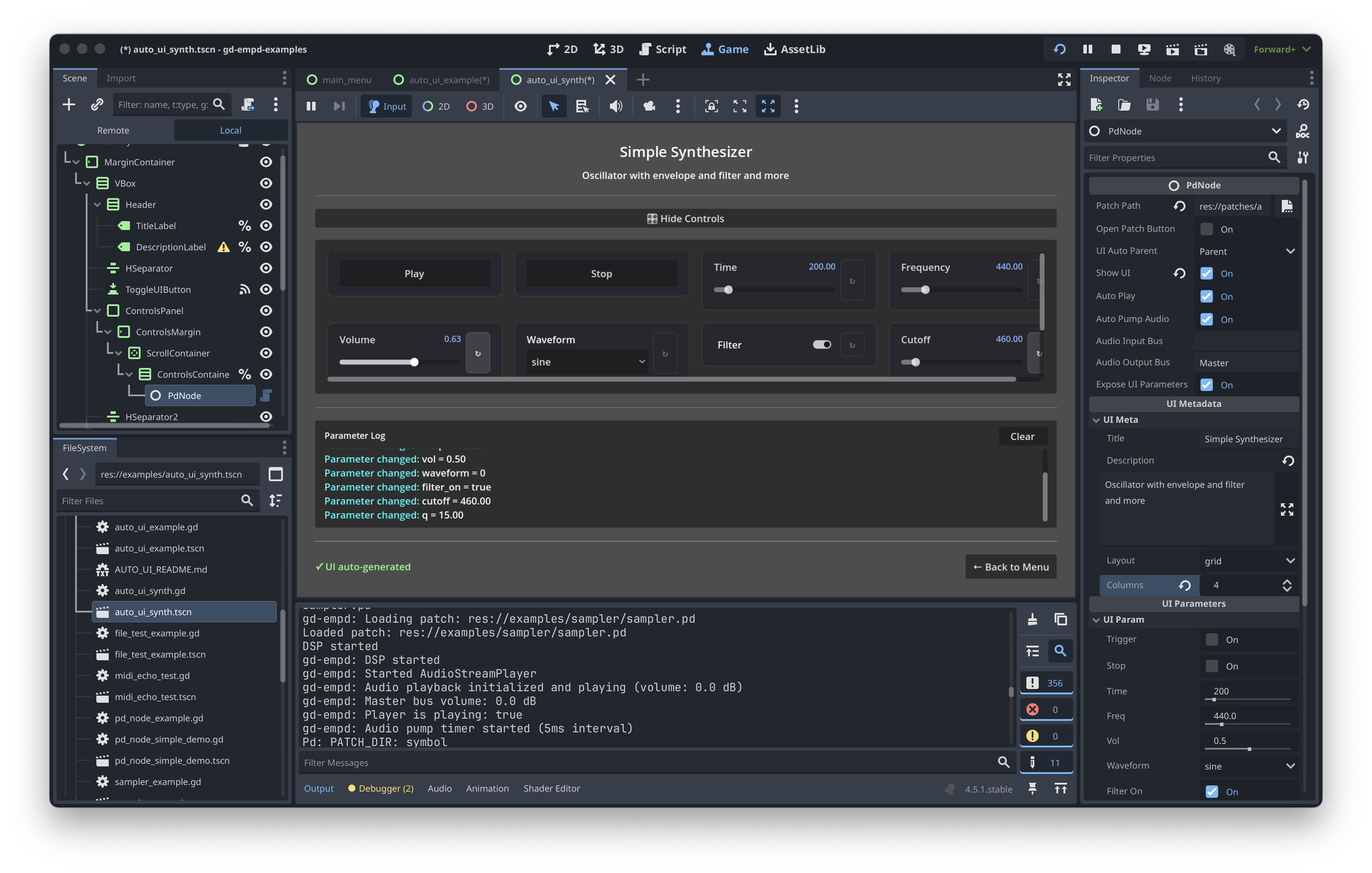The height and width of the screenshot is (873, 1372).
Task: Click the Save resource icon in Inspector
Action: click(1152, 104)
